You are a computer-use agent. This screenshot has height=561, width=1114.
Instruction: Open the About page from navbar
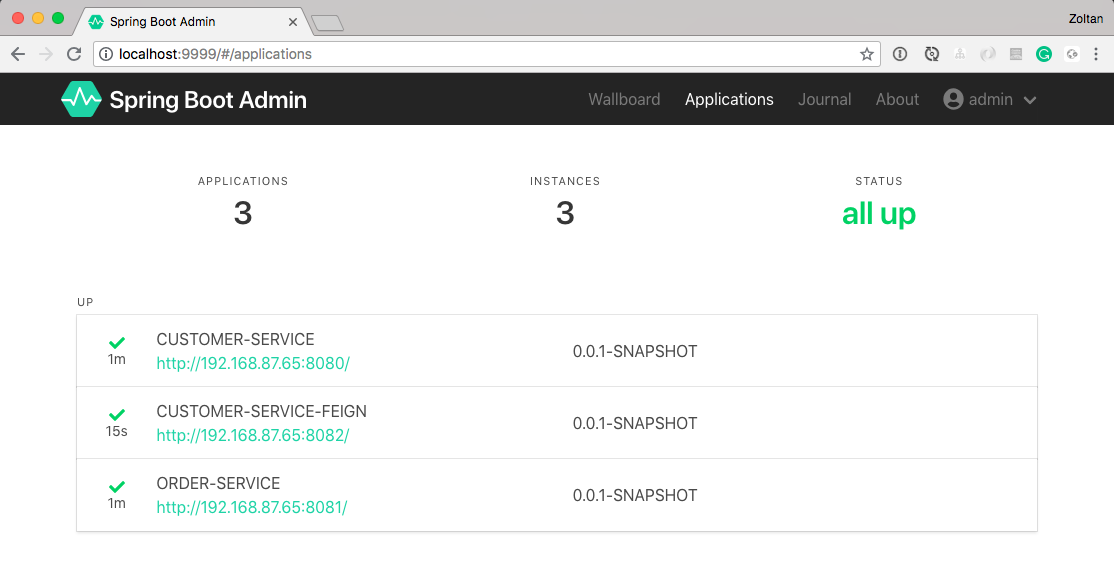click(897, 99)
